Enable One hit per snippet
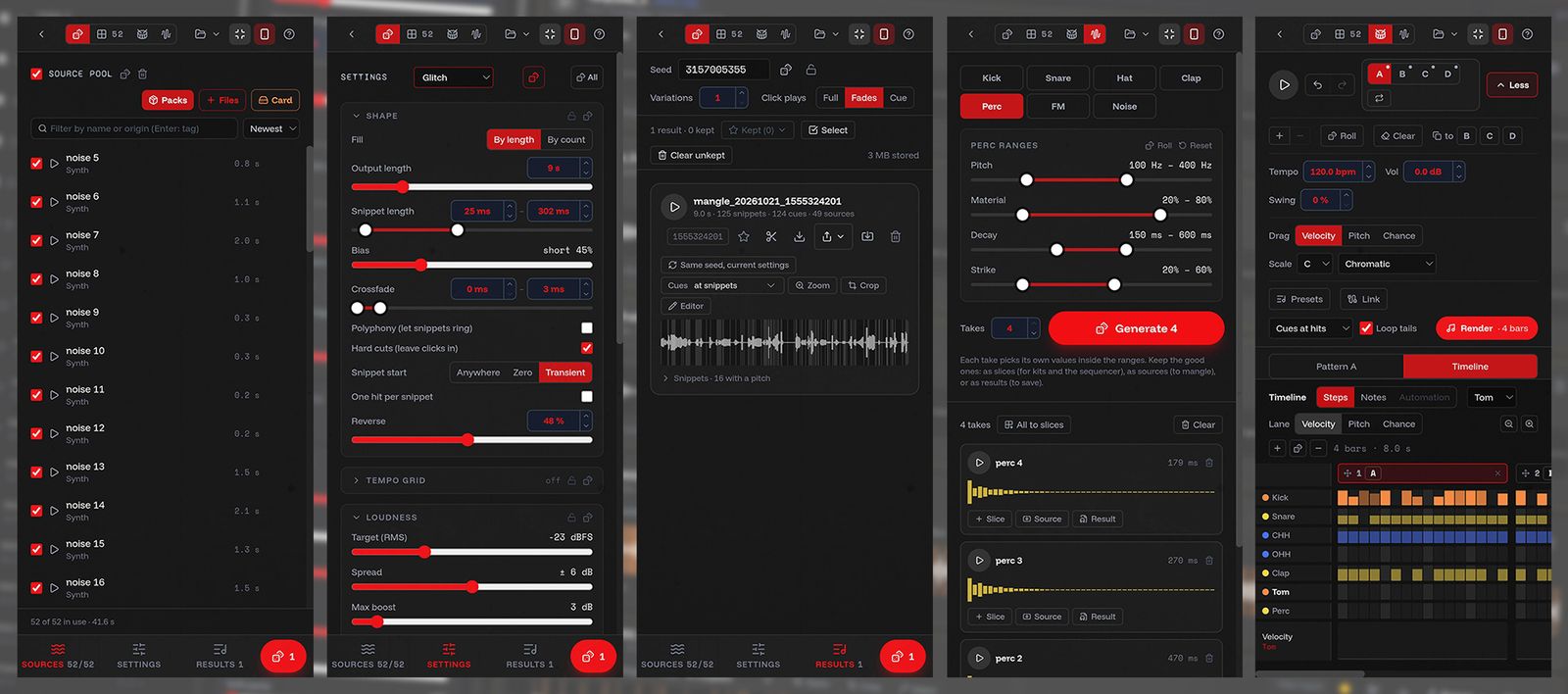 point(587,397)
